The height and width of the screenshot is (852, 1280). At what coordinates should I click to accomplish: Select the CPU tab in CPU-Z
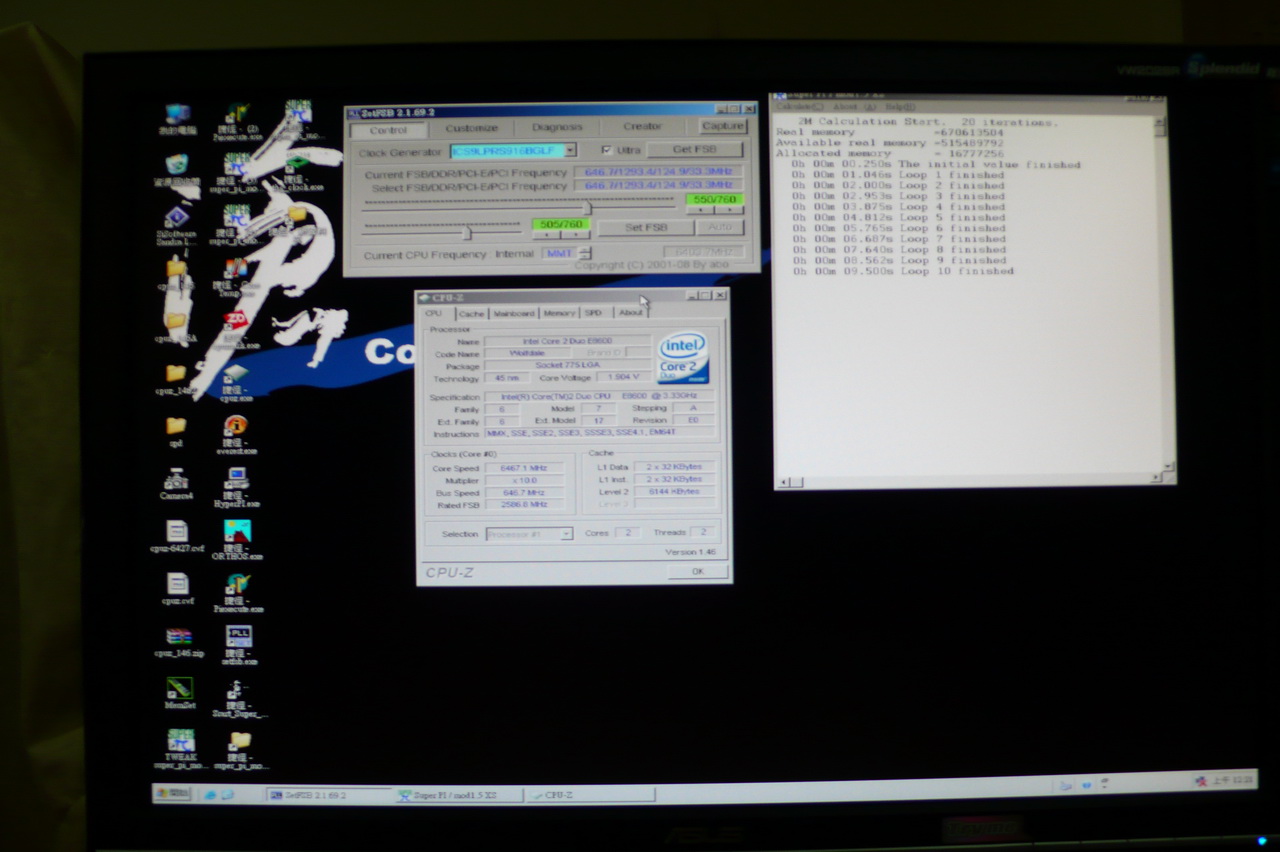(434, 313)
